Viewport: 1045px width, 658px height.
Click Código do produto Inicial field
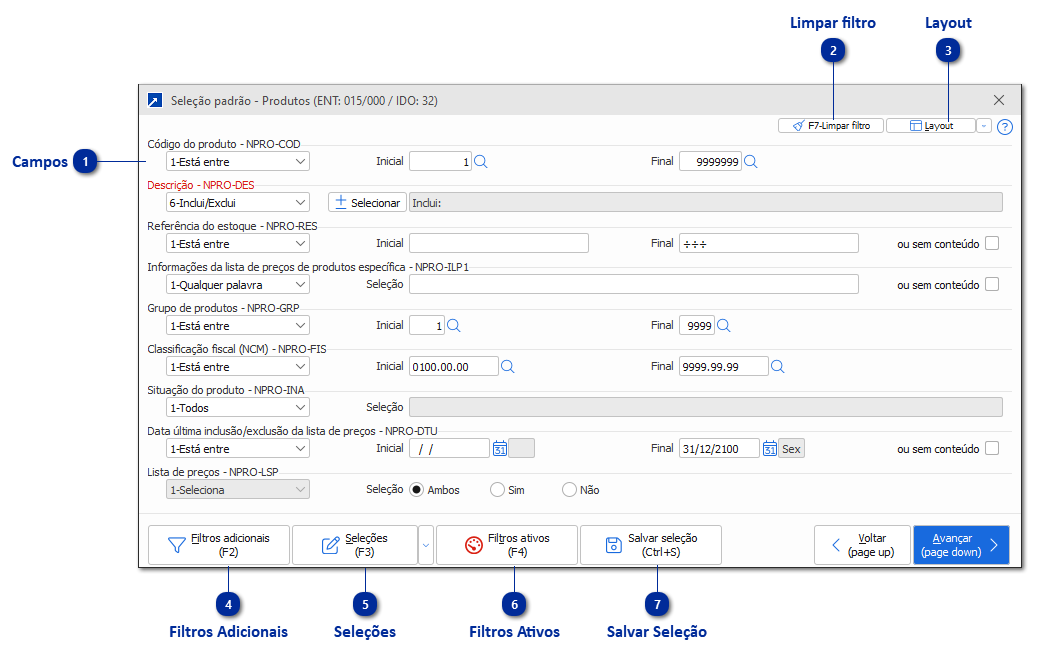point(441,162)
